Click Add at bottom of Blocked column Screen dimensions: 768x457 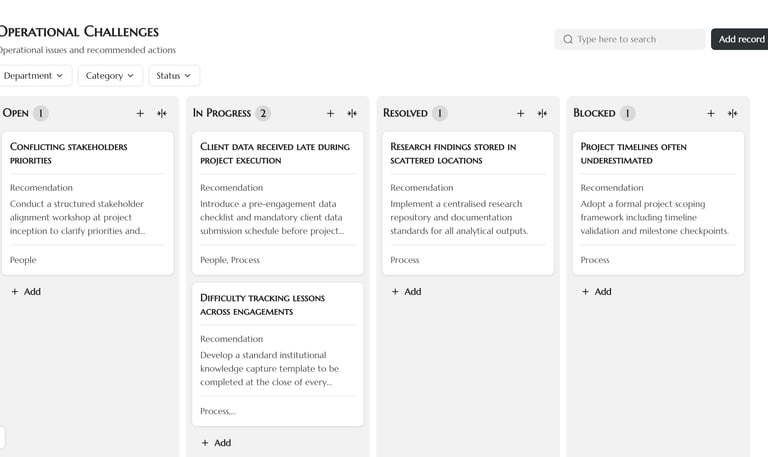(x=596, y=292)
